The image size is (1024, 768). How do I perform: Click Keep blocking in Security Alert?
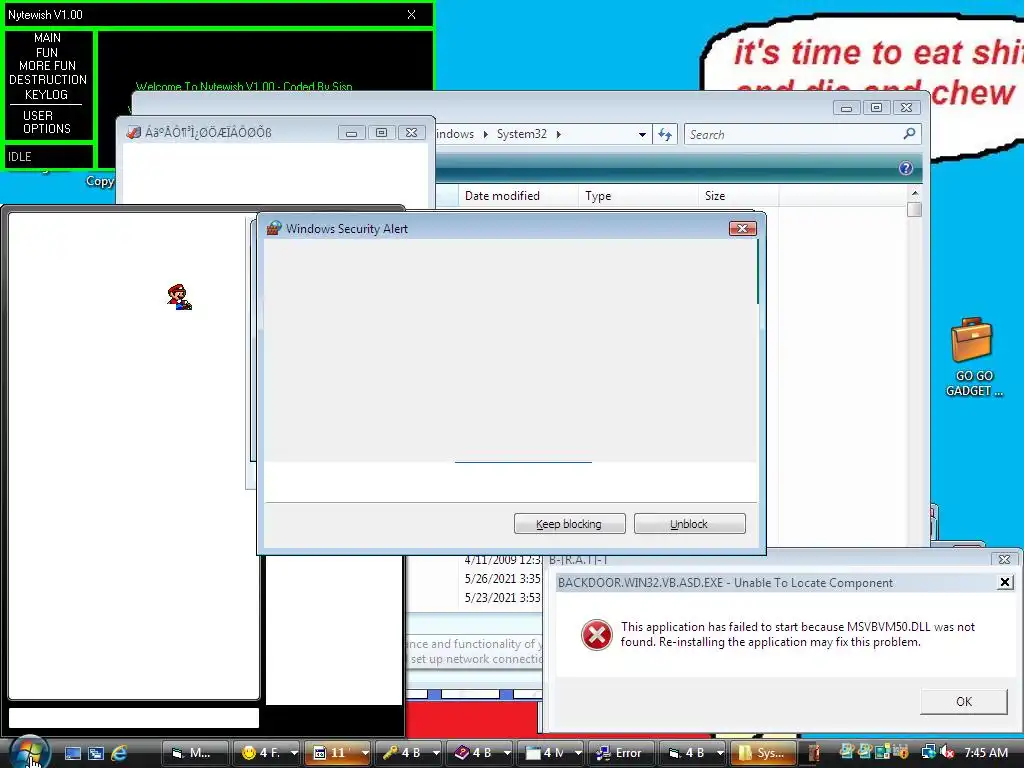point(569,524)
